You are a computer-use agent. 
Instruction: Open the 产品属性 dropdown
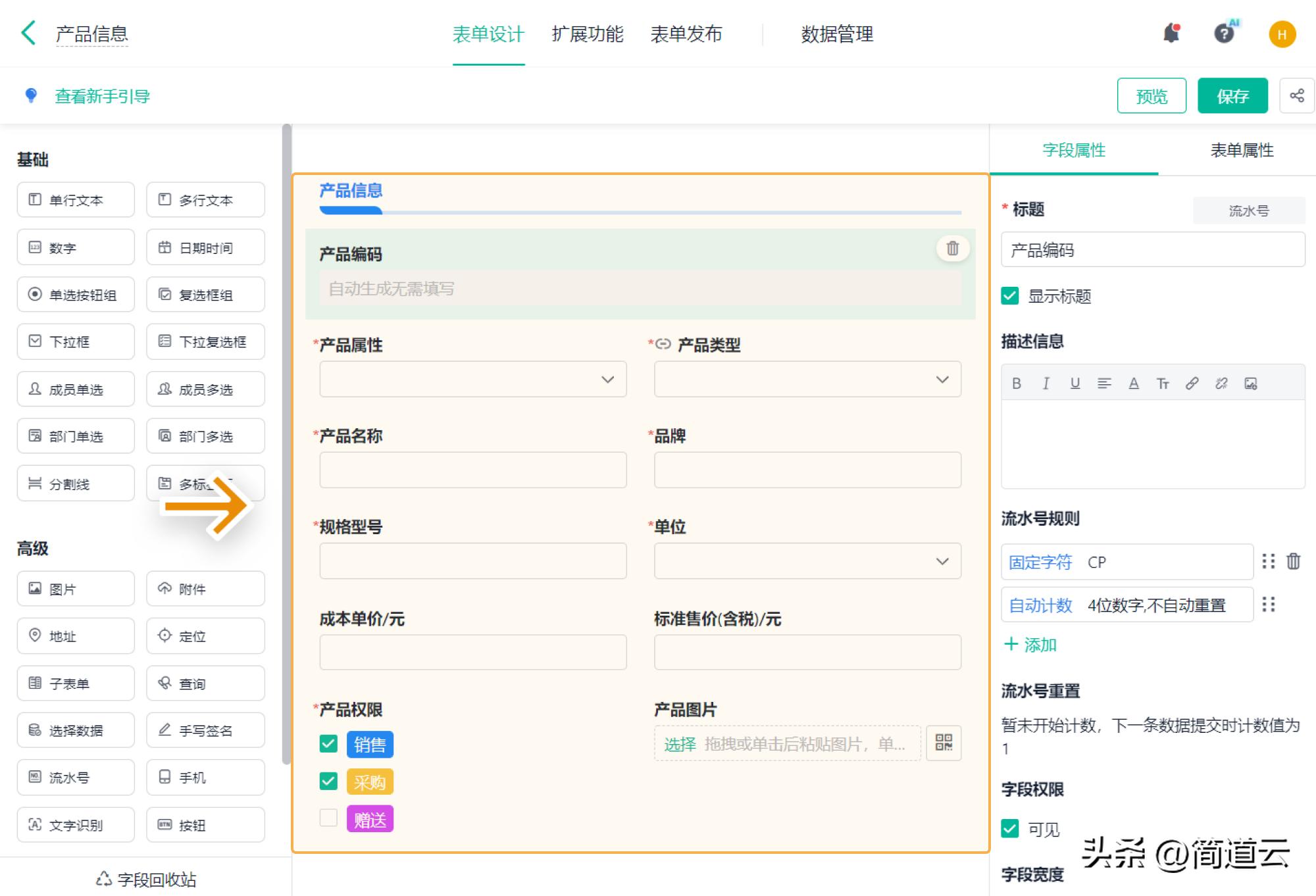coord(472,379)
